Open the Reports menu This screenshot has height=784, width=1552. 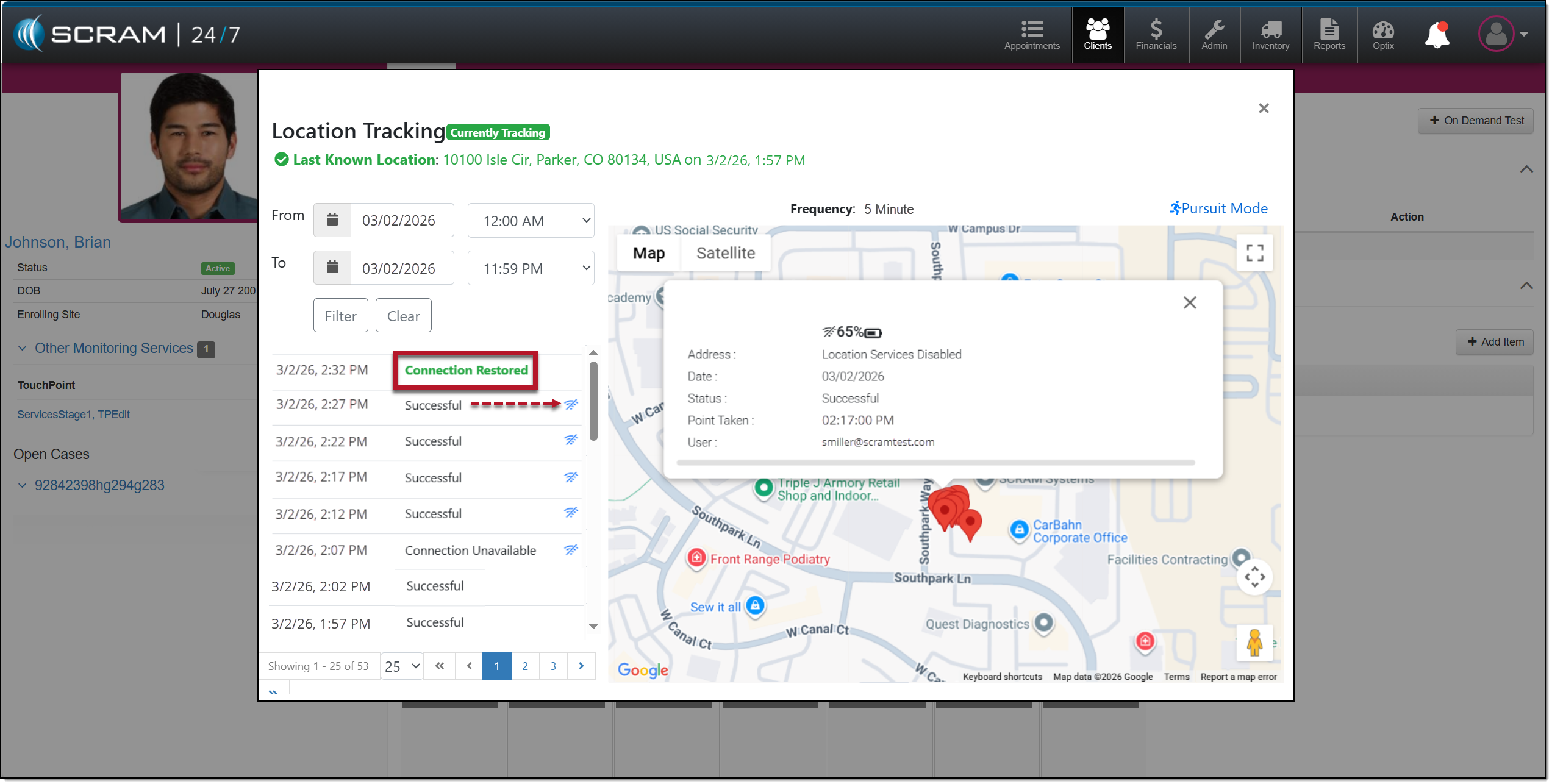[1331, 35]
